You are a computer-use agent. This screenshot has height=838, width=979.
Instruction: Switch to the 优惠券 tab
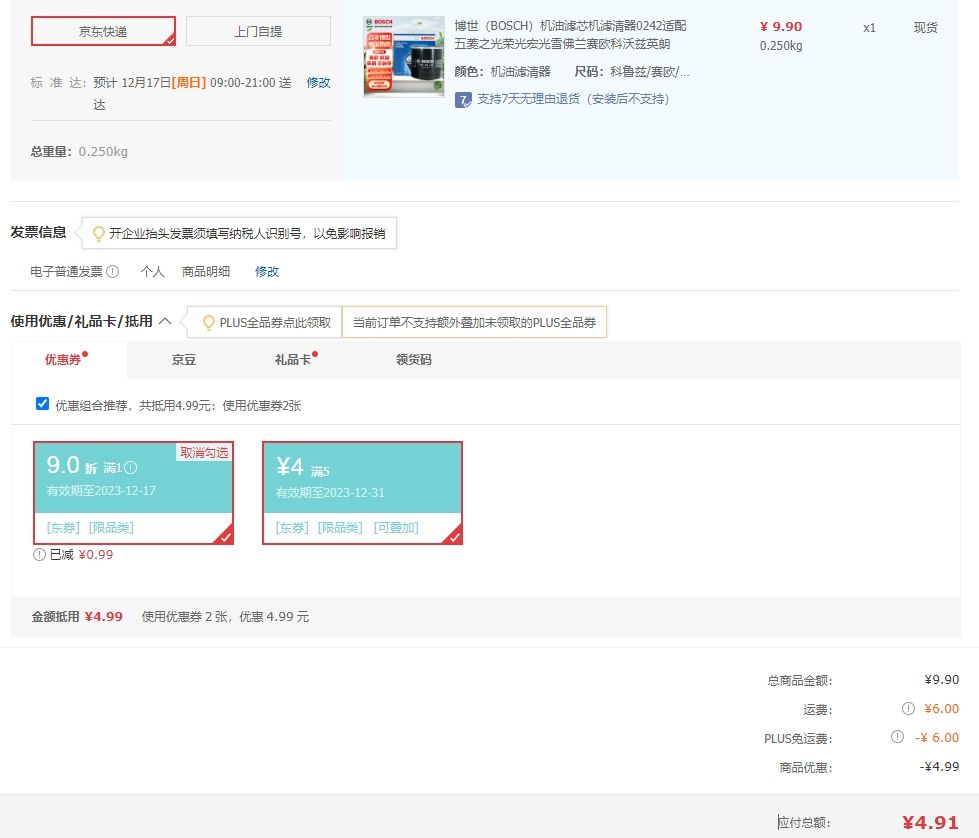coord(63,360)
